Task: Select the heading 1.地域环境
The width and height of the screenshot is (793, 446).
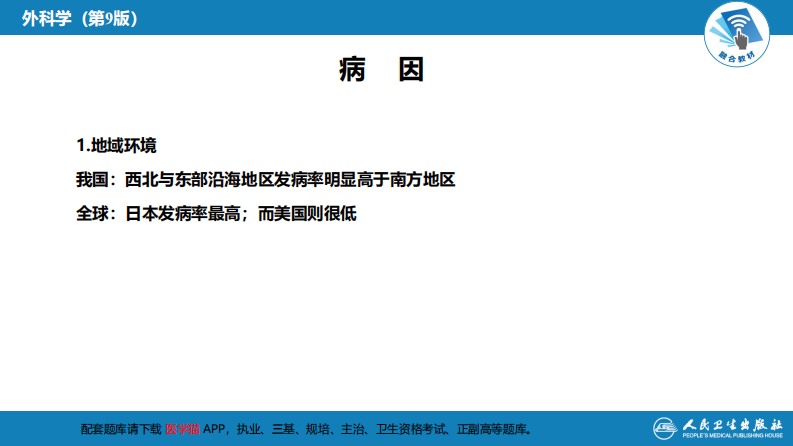Action: pos(116,146)
